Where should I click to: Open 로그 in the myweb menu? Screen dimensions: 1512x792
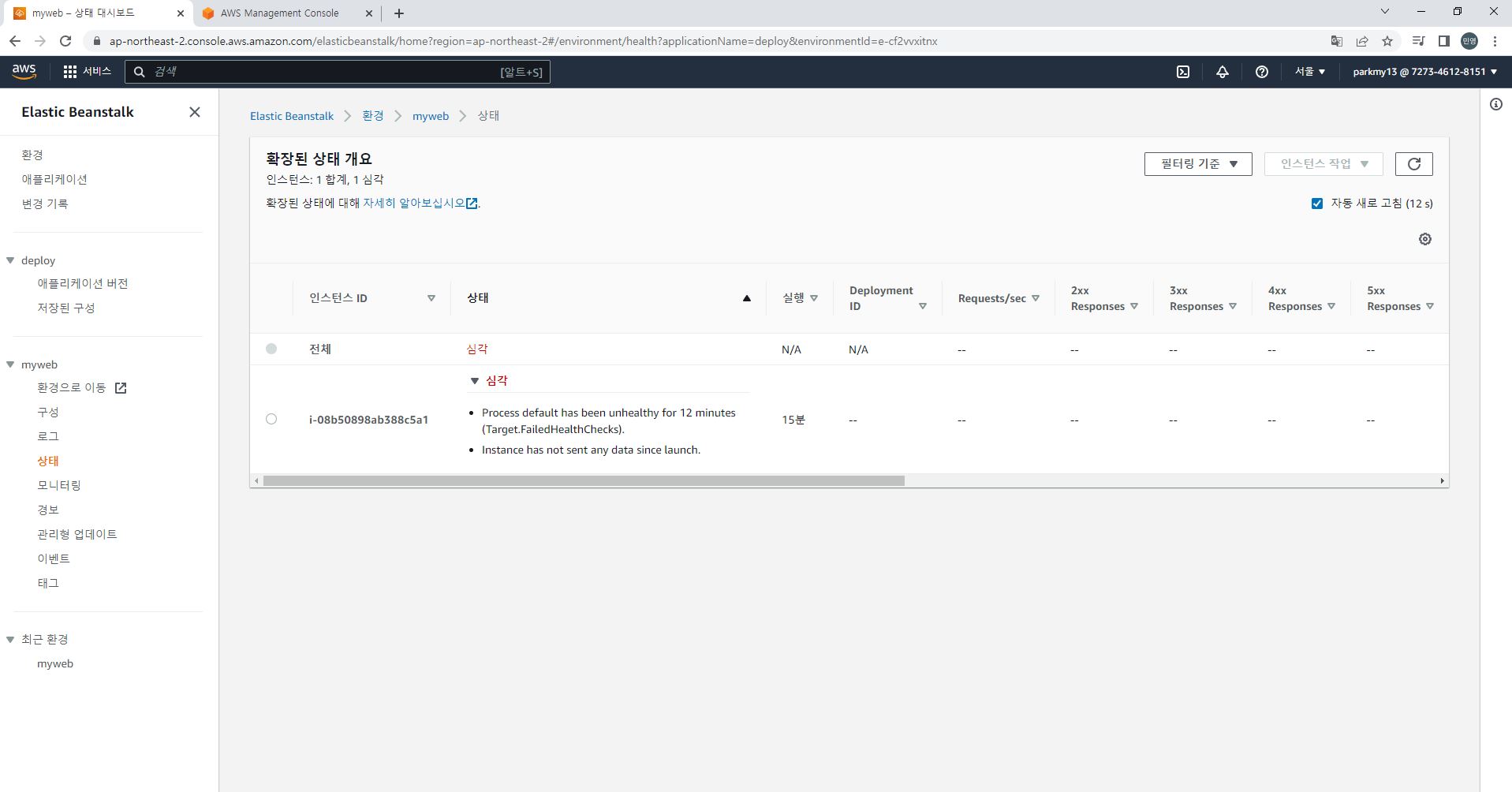[48, 436]
